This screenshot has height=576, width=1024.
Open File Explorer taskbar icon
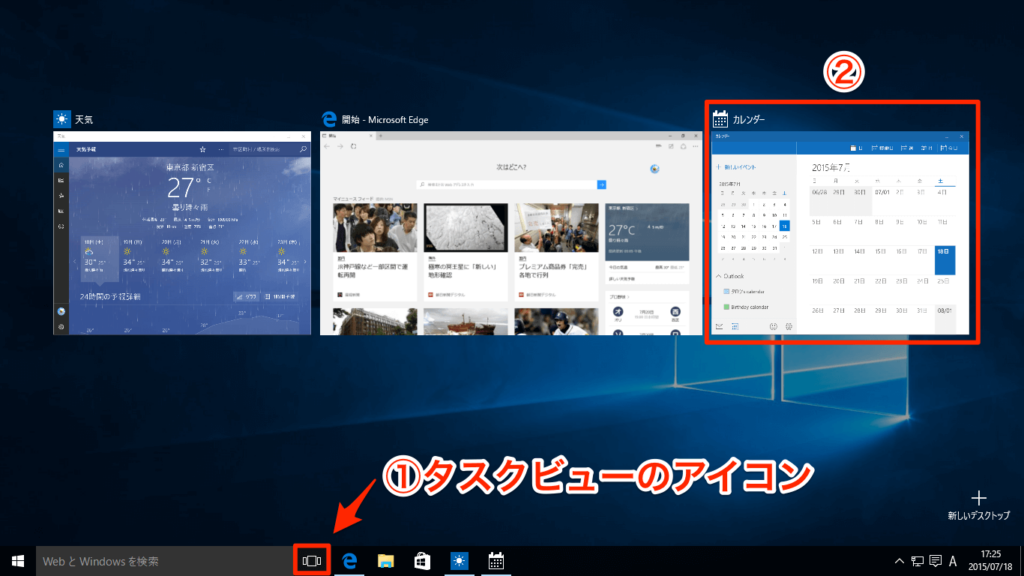(386, 561)
